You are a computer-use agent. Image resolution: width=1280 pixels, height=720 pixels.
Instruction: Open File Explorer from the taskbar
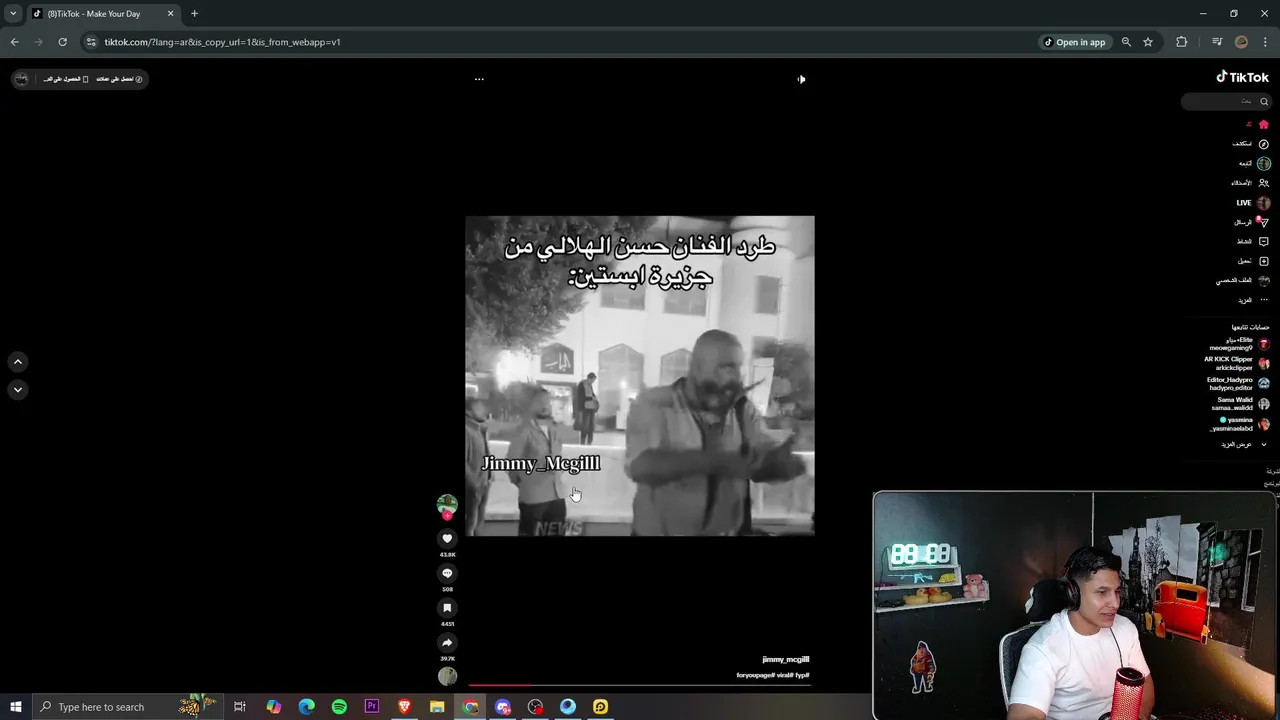[x=437, y=707]
